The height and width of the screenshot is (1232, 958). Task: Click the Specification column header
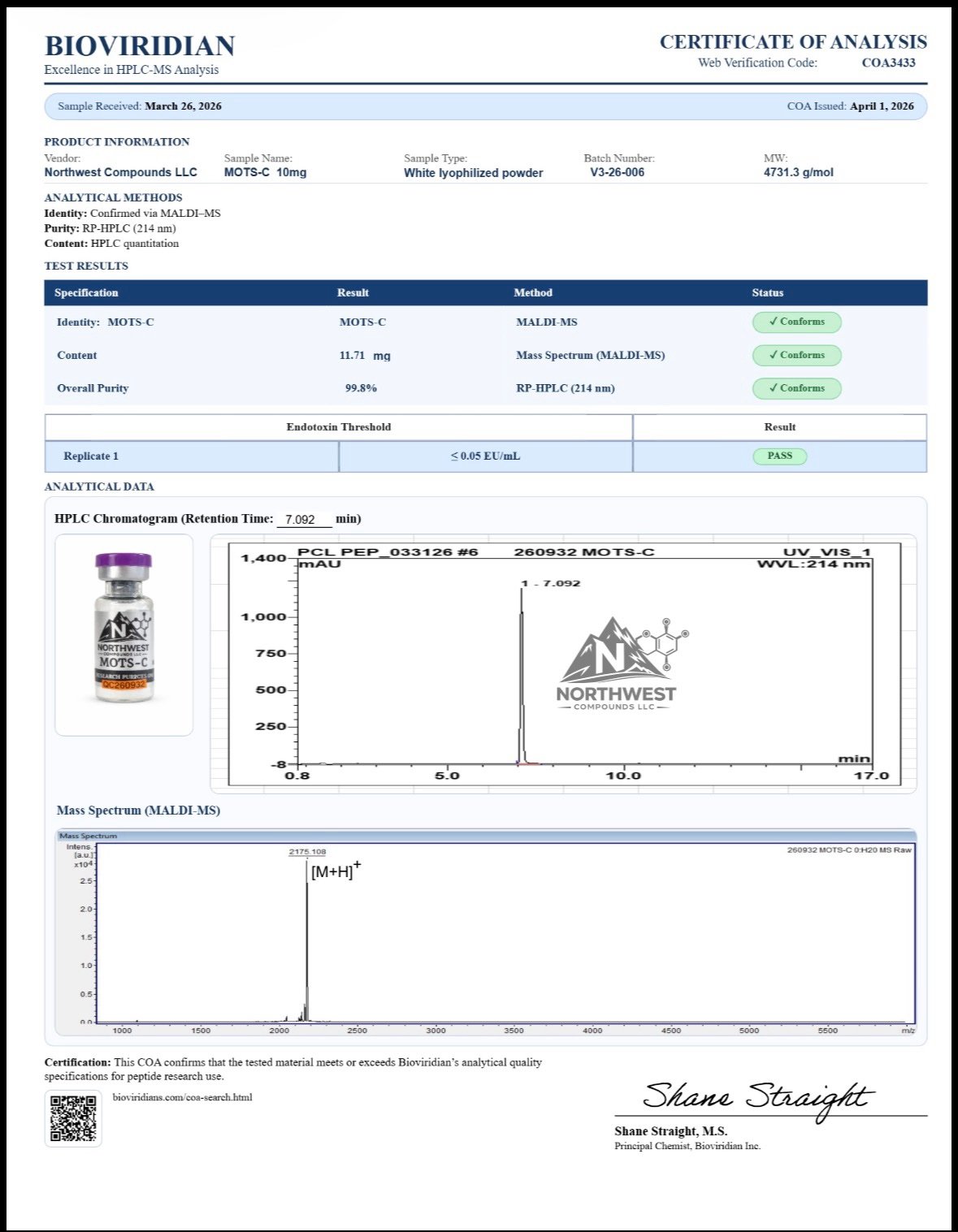click(x=86, y=293)
